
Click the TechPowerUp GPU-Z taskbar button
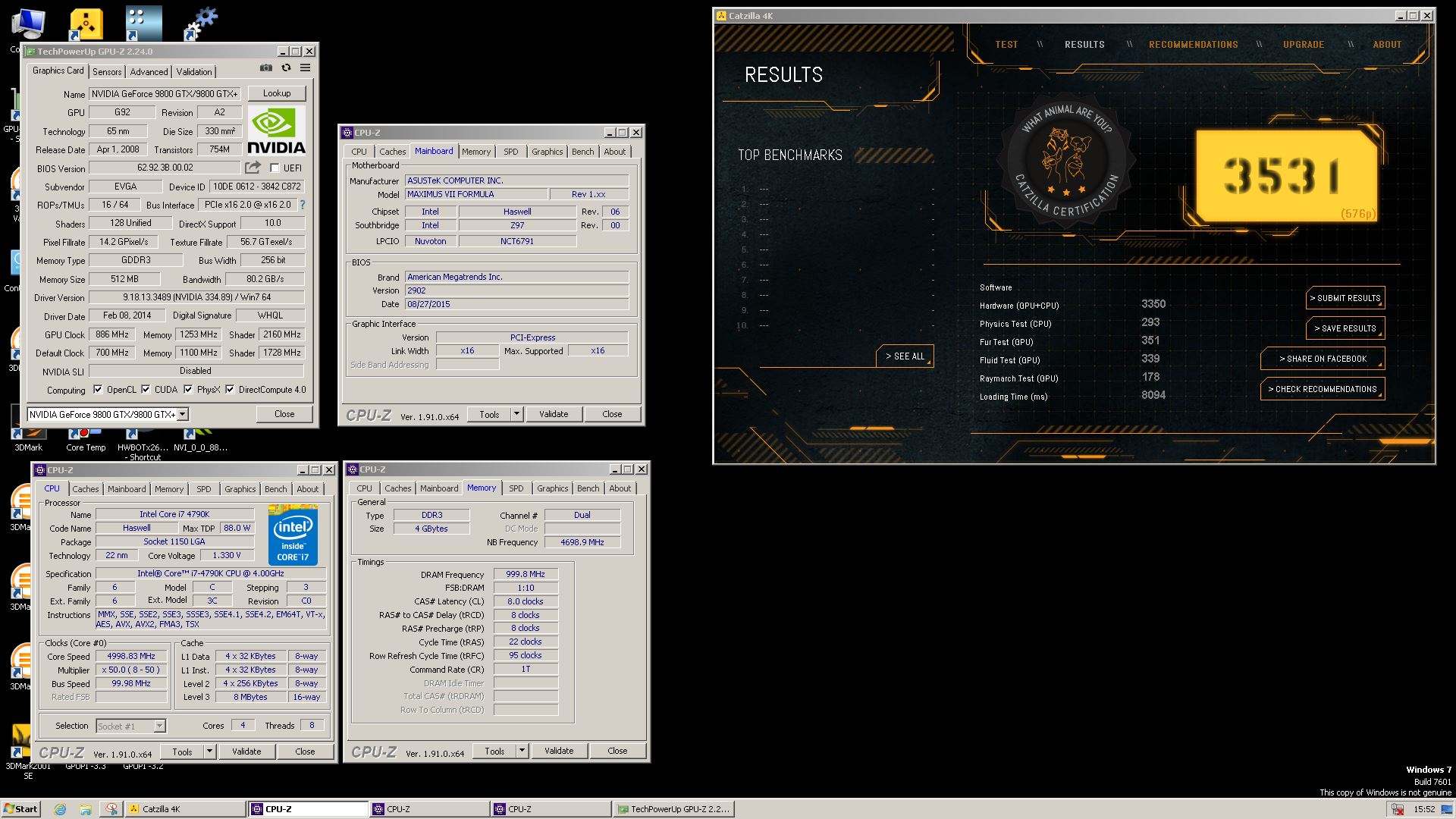674,809
